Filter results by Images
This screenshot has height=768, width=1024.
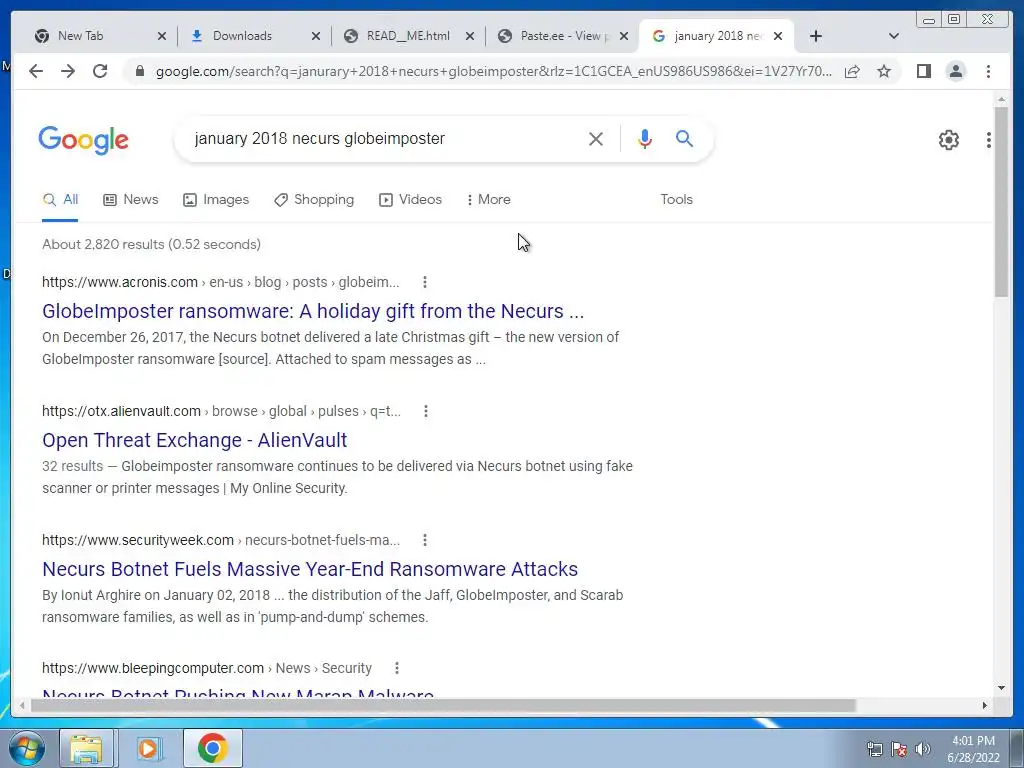point(216,200)
